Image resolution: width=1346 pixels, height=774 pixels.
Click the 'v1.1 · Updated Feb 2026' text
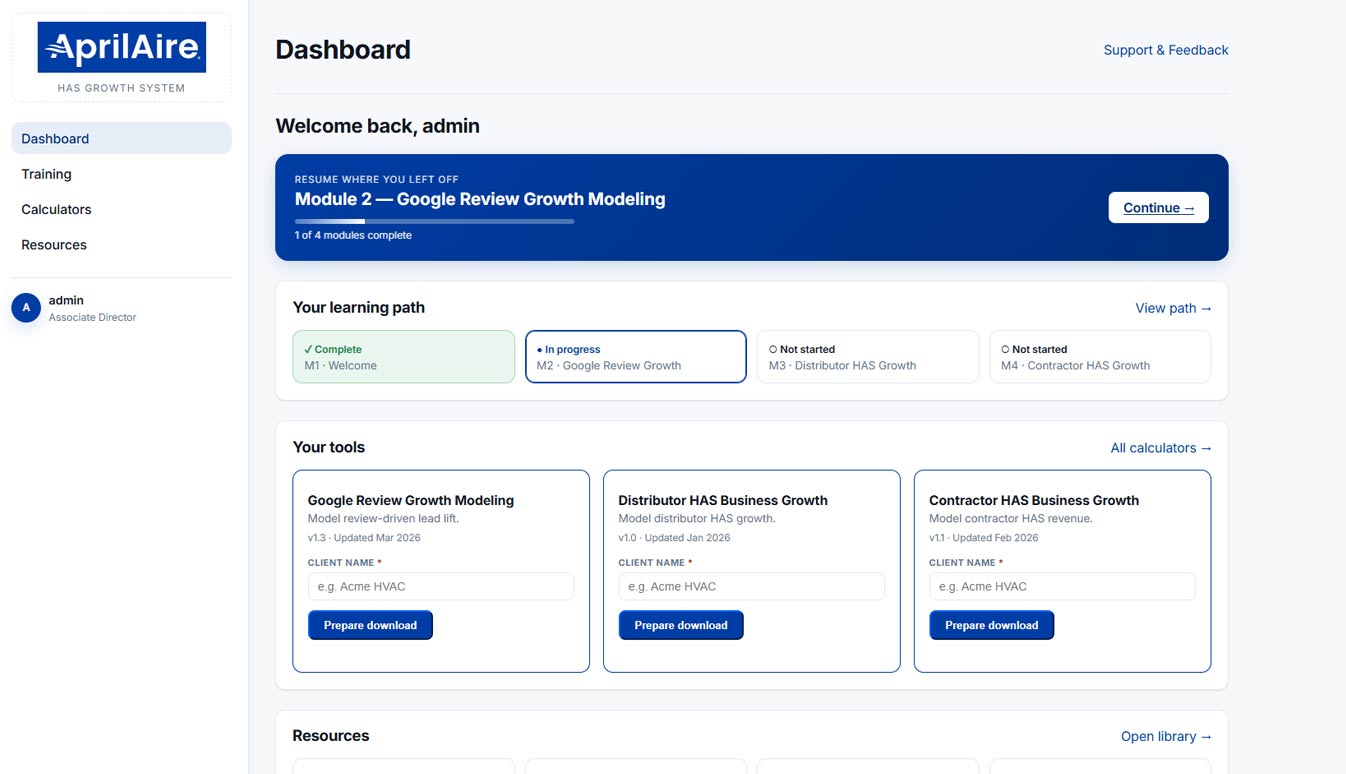[984, 538]
